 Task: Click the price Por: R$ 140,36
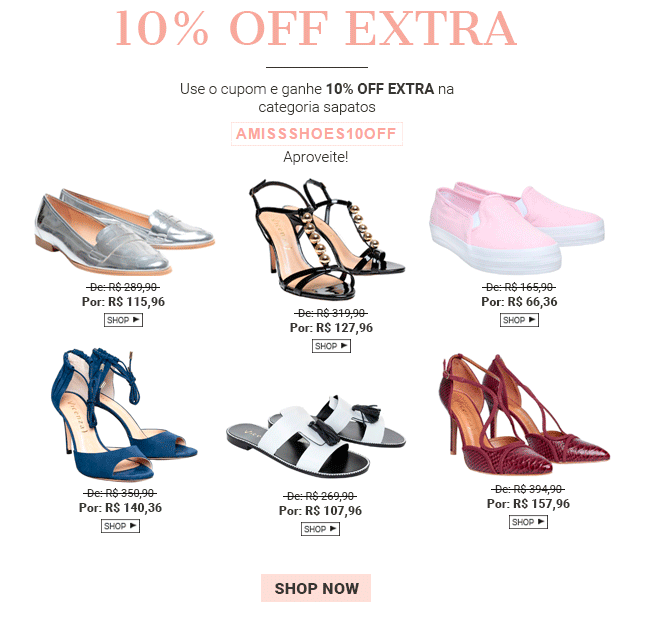(x=120, y=508)
